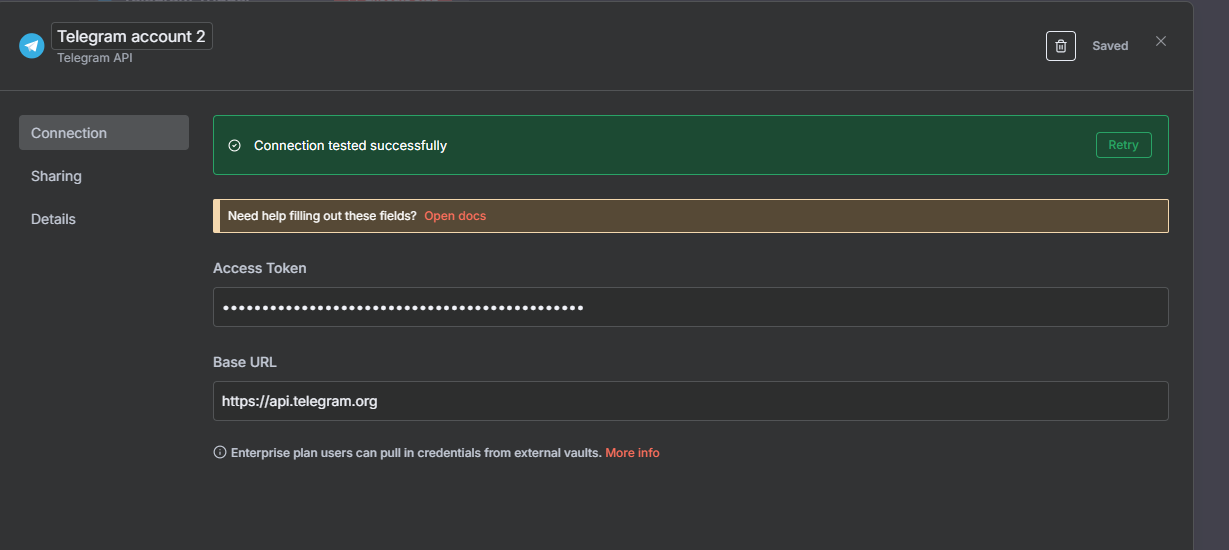The width and height of the screenshot is (1229, 550).
Task: Click the info icon beside Enterprise plan note
Action: coord(220,452)
